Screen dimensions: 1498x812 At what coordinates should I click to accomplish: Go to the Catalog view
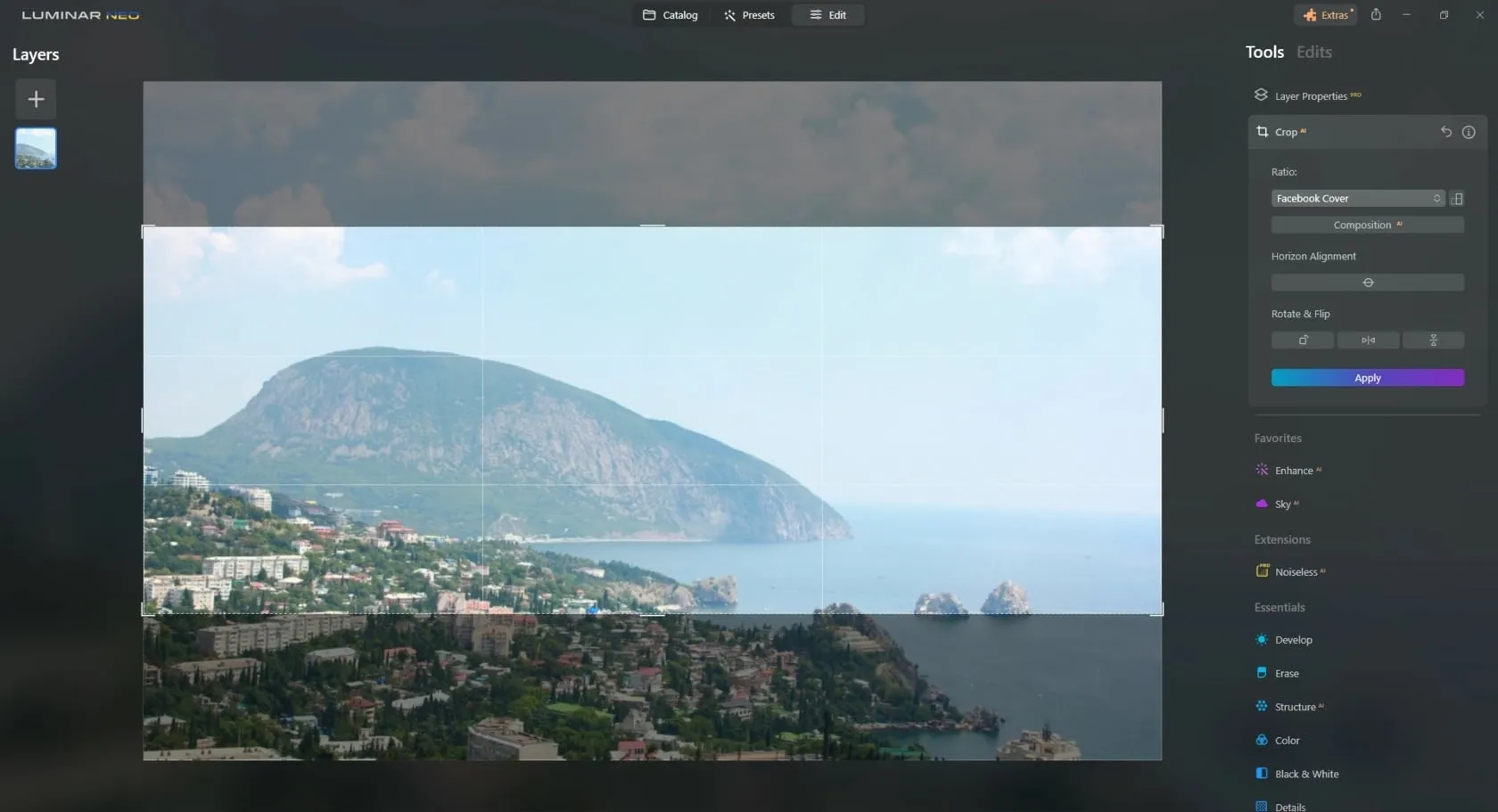671,15
